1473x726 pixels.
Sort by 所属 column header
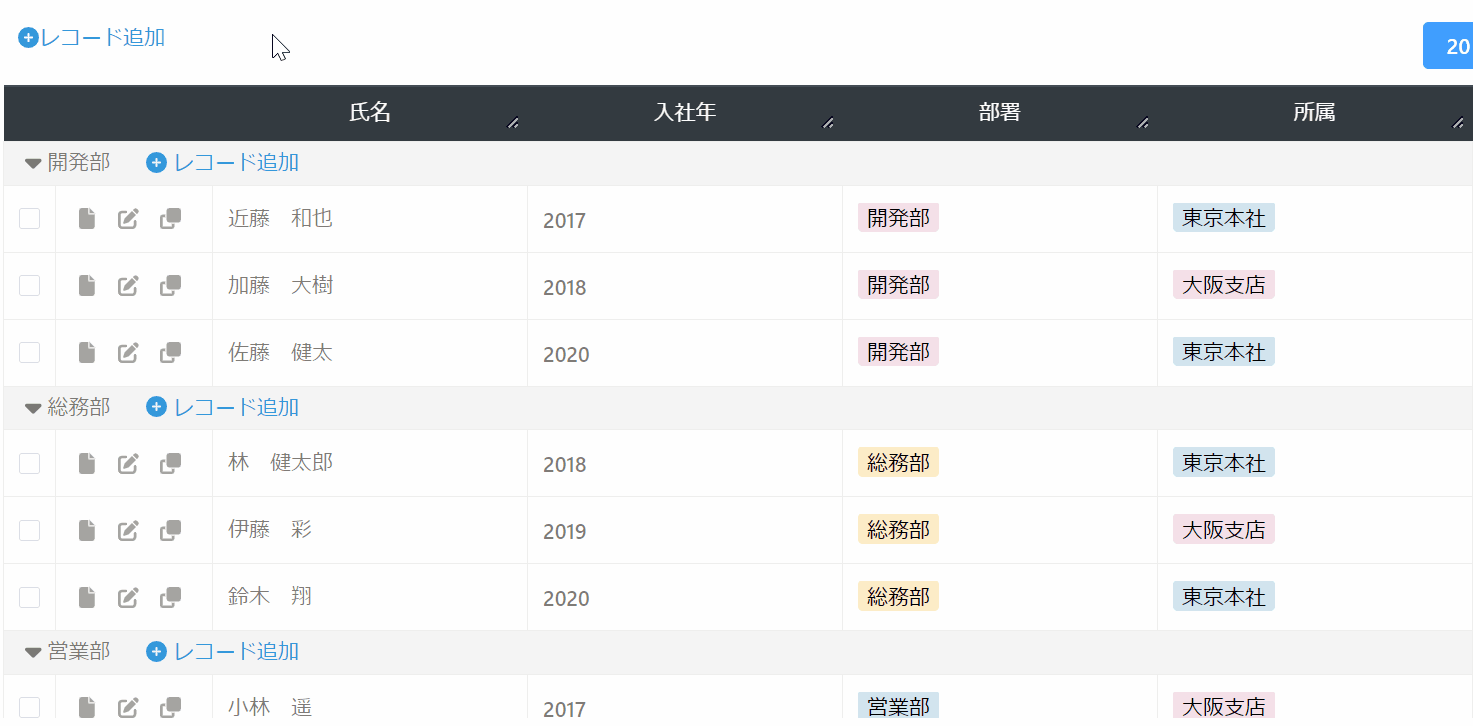pos(1314,112)
